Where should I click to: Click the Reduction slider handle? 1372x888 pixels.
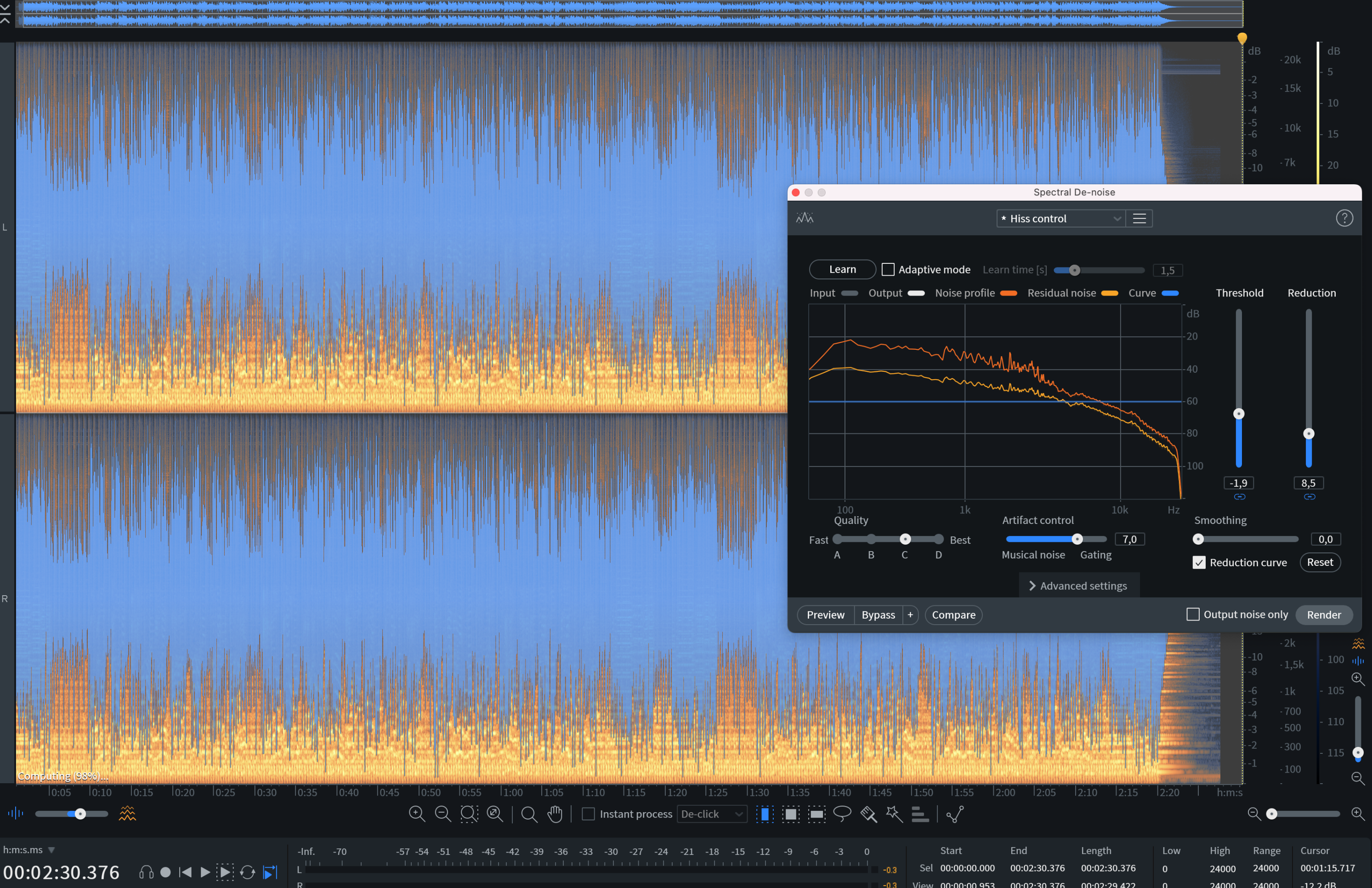tap(1309, 433)
